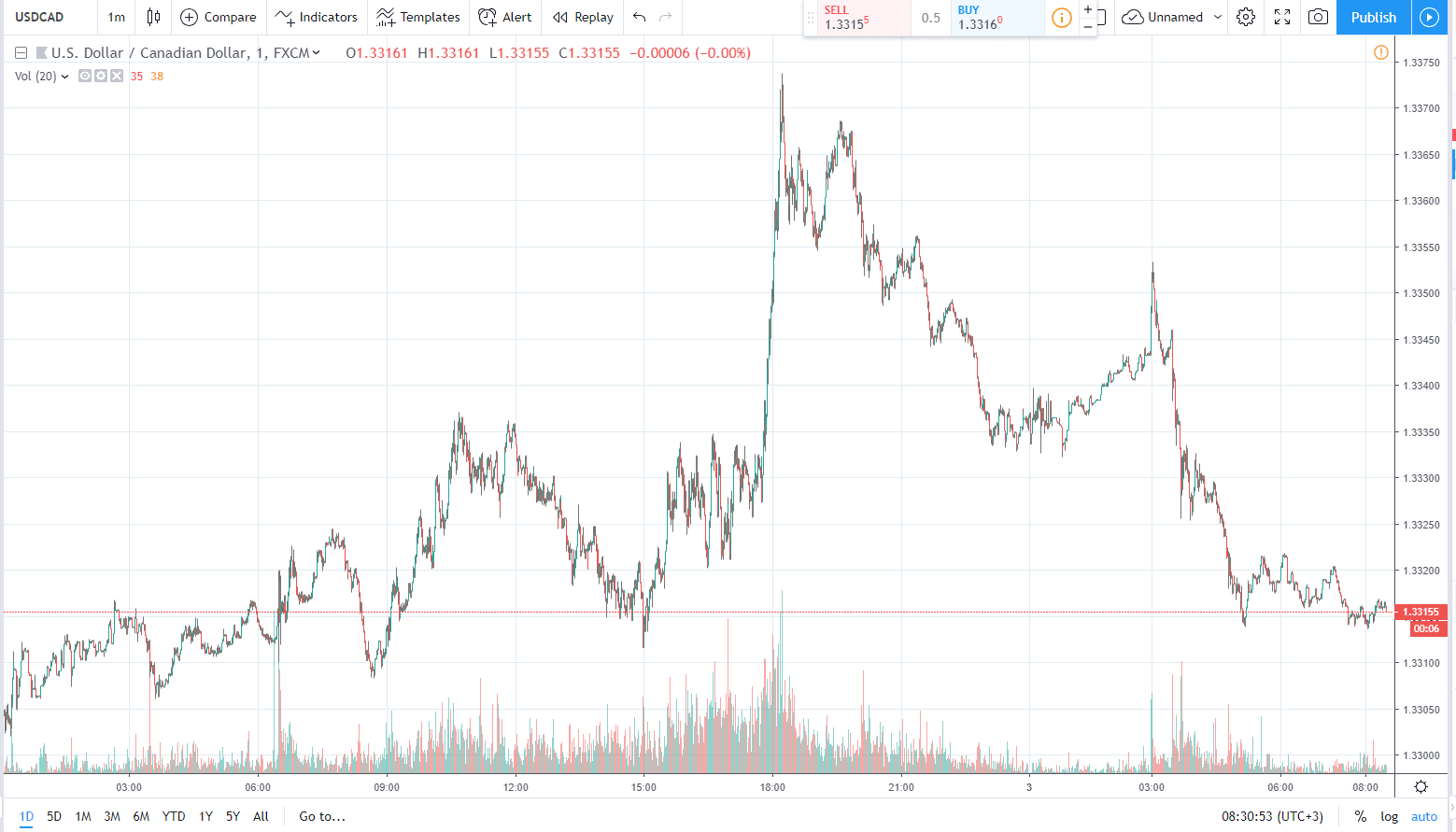The height and width of the screenshot is (832, 1456).
Task: Click the SELL 1.3315 button
Action: pos(864,18)
